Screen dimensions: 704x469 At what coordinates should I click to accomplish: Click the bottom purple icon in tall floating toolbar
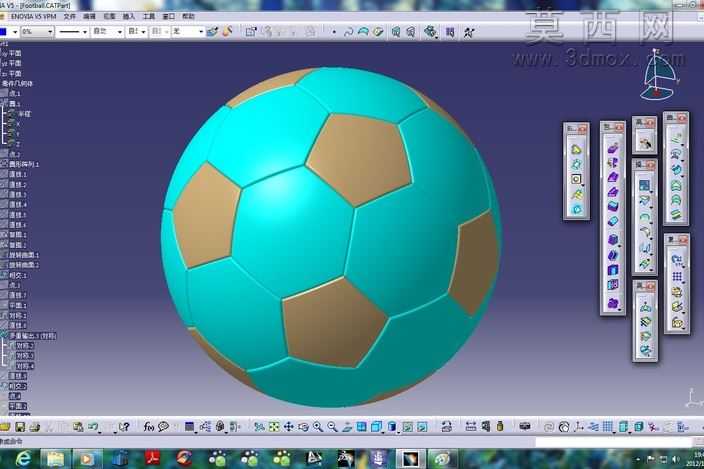(613, 303)
